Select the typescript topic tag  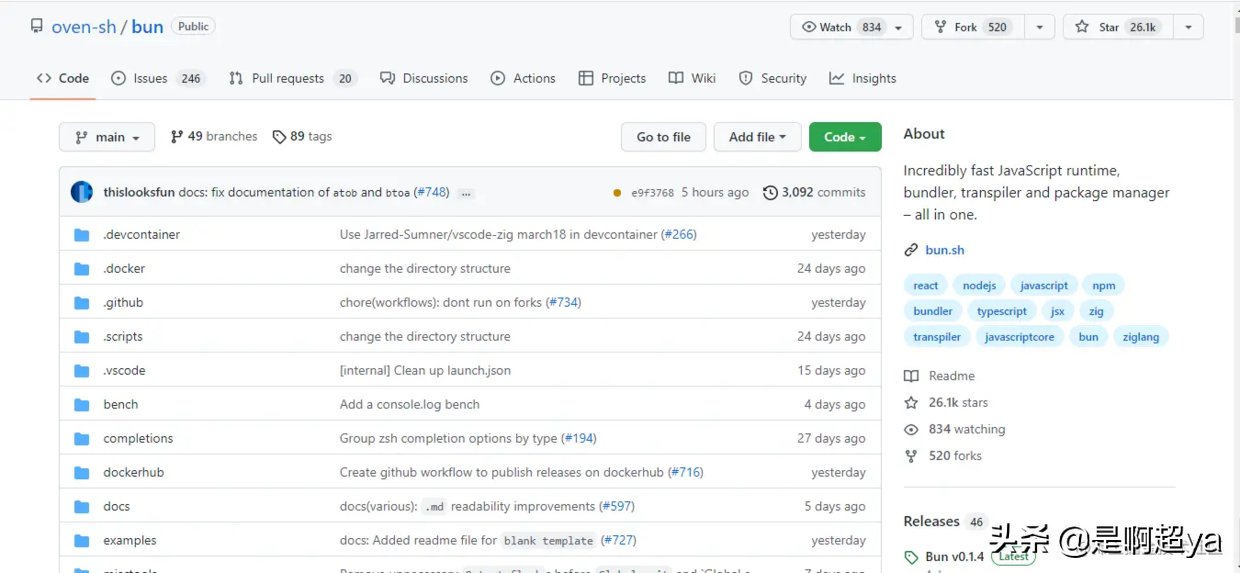[1002, 311]
